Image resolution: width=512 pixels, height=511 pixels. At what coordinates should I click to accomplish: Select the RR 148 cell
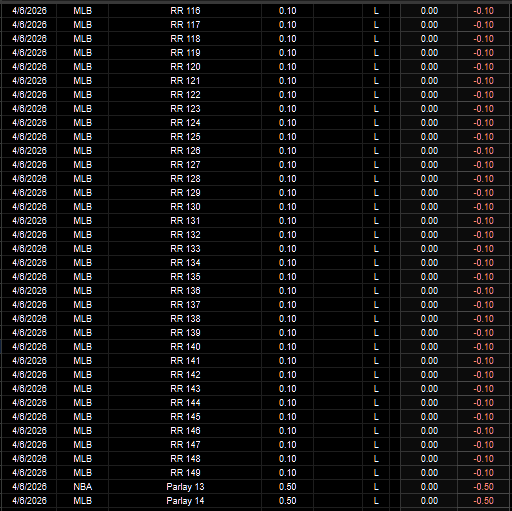[185, 459]
